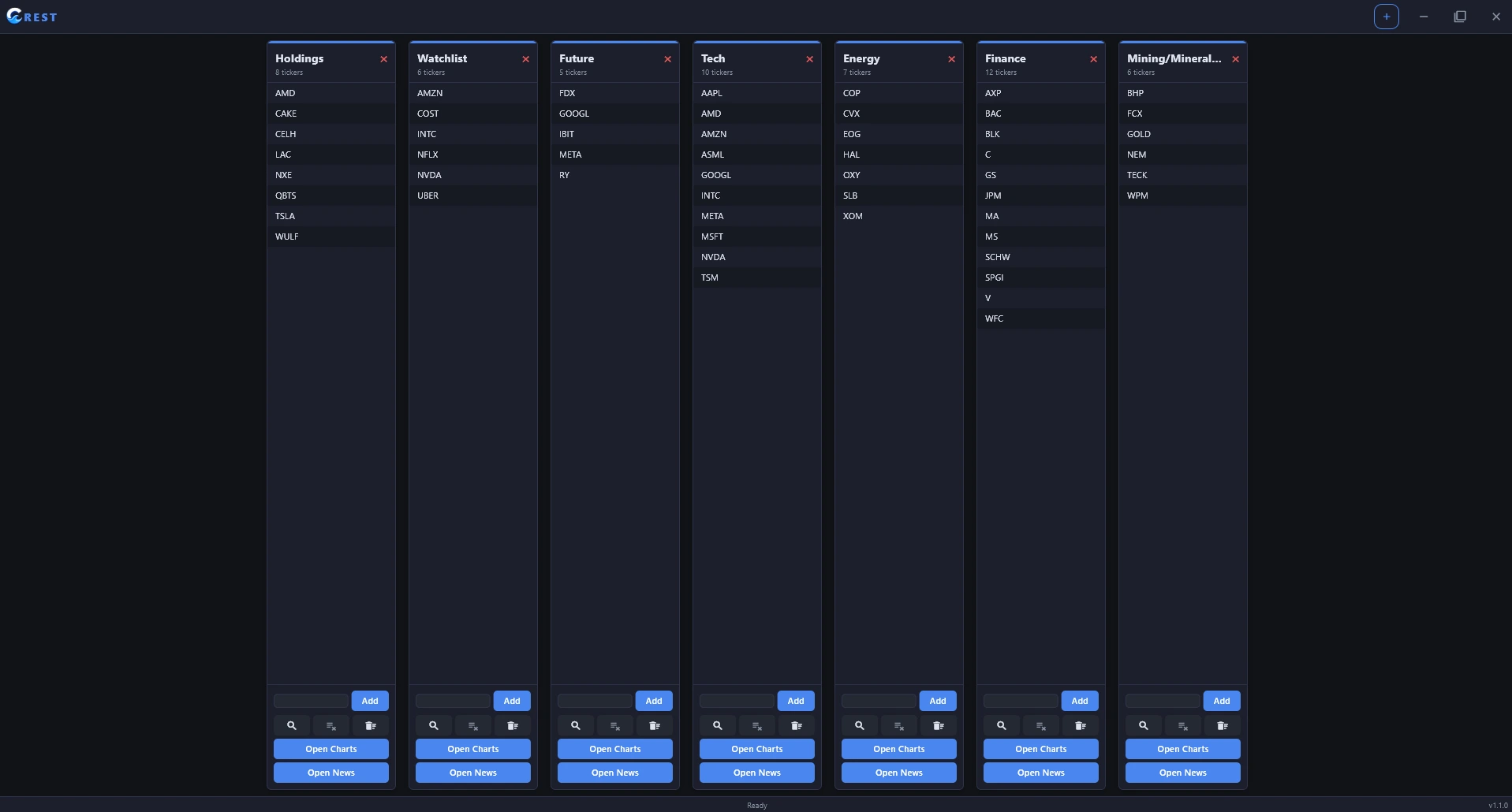Click remove-selected list icon in Holdings panel

point(331,725)
